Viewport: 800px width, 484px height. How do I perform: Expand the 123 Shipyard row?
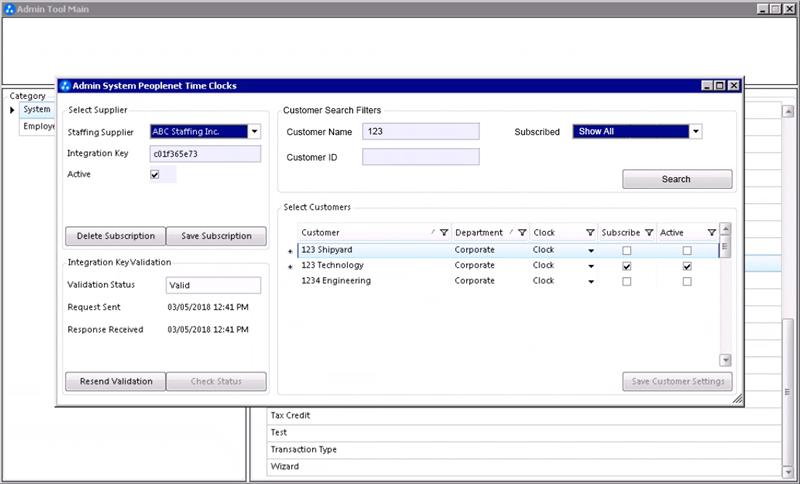[290, 251]
